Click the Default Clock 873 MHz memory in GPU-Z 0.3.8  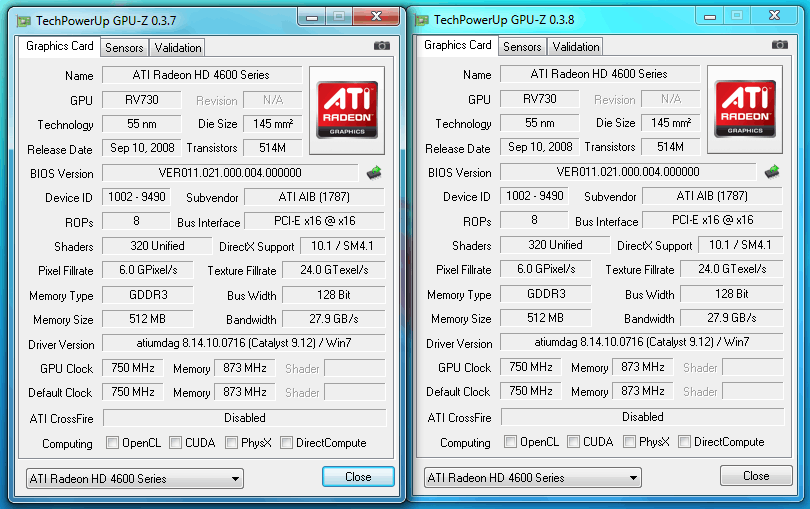coord(643,391)
